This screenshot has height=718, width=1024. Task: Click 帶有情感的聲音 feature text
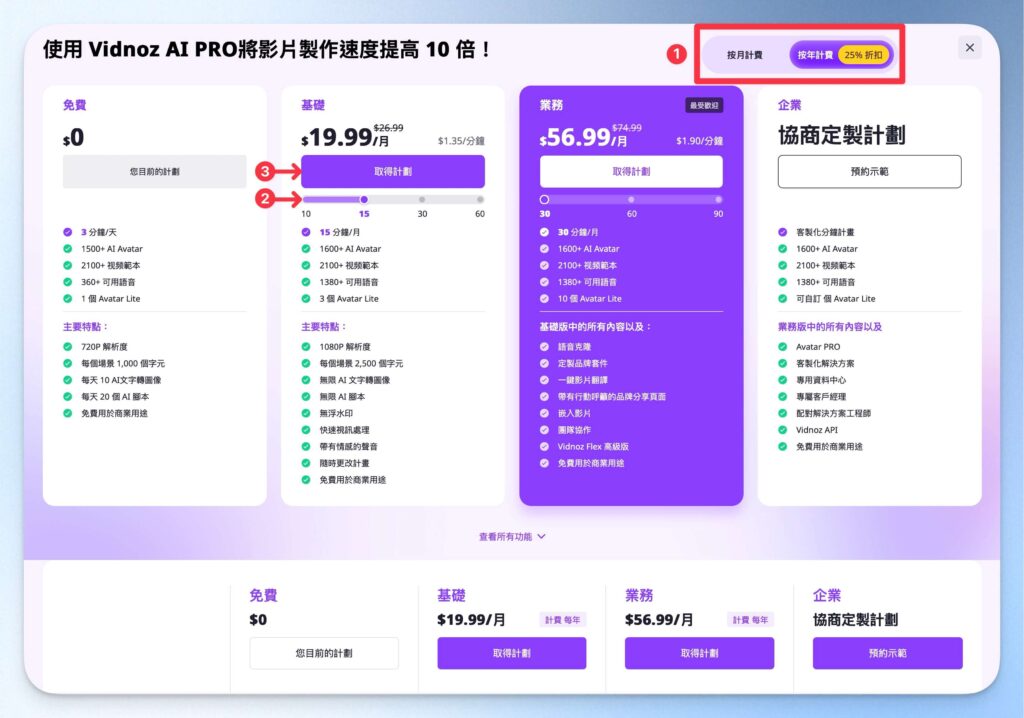pos(348,446)
